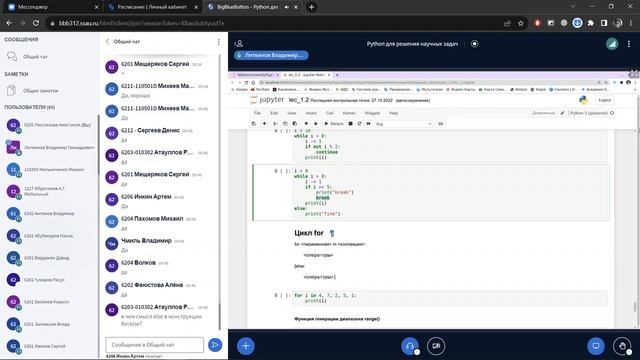Click the Logout button in Jupyter

[604, 100]
